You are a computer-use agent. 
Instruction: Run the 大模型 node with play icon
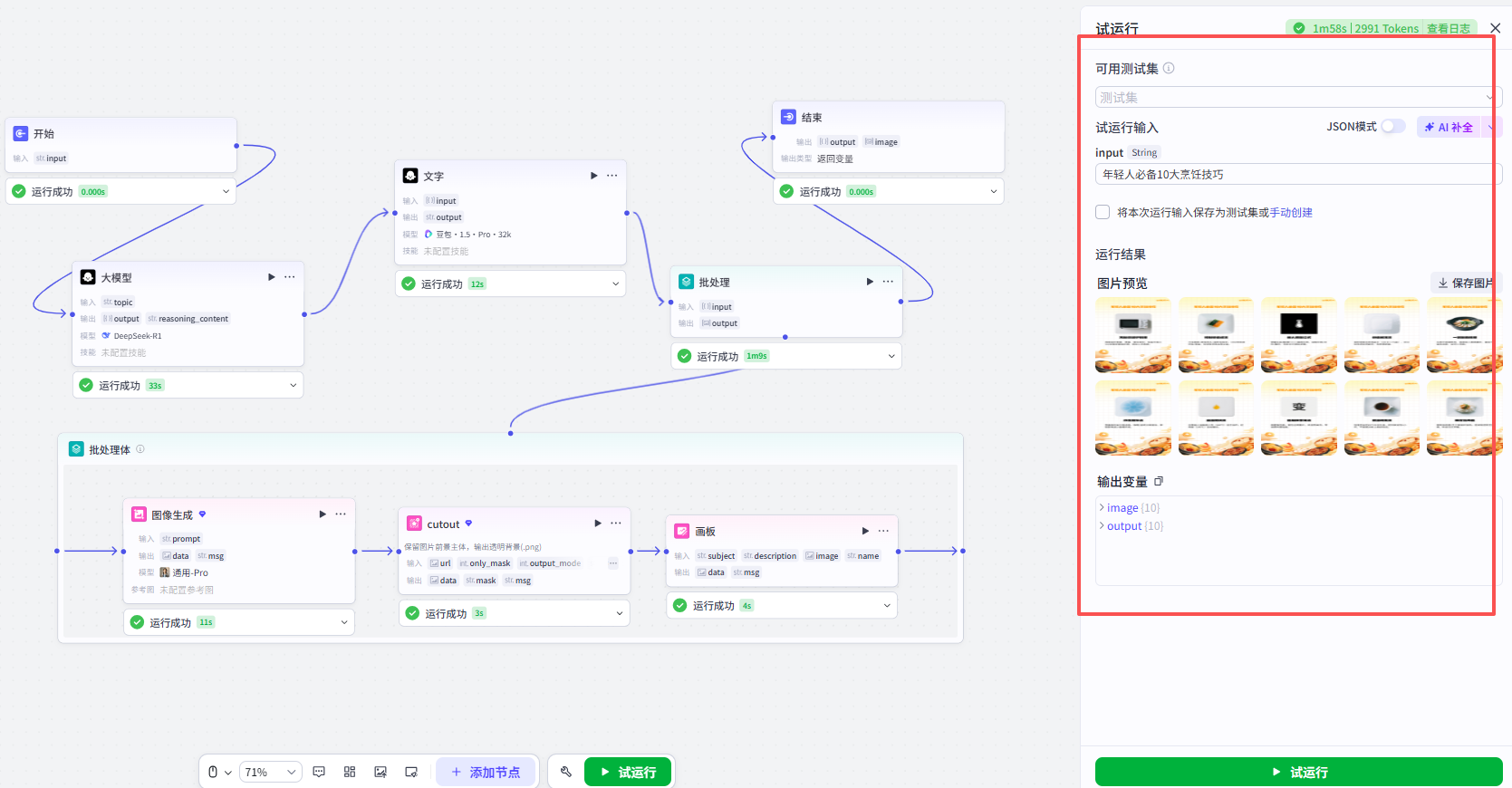[x=272, y=277]
